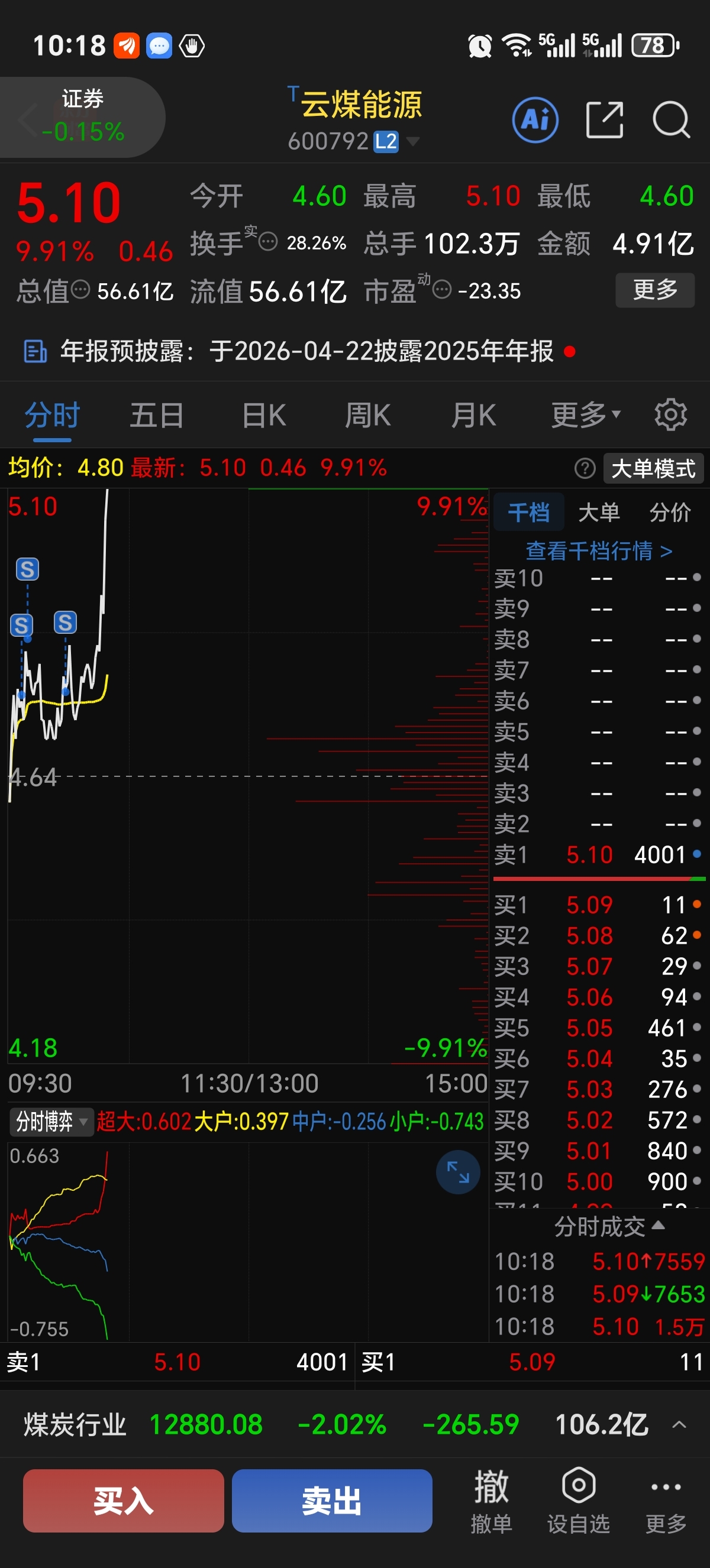Tap the 卖1 5.10 4001 row

point(598,854)
